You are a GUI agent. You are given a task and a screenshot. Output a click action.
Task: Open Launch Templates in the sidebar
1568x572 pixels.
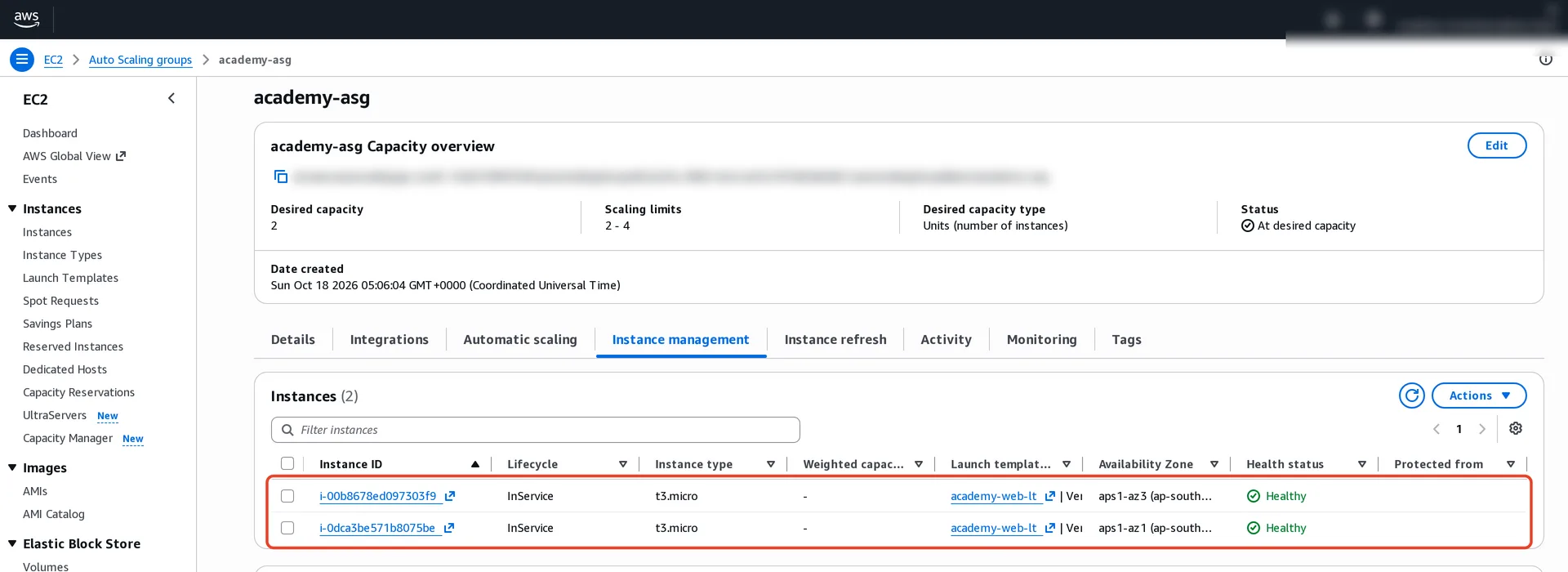[70, 278]
